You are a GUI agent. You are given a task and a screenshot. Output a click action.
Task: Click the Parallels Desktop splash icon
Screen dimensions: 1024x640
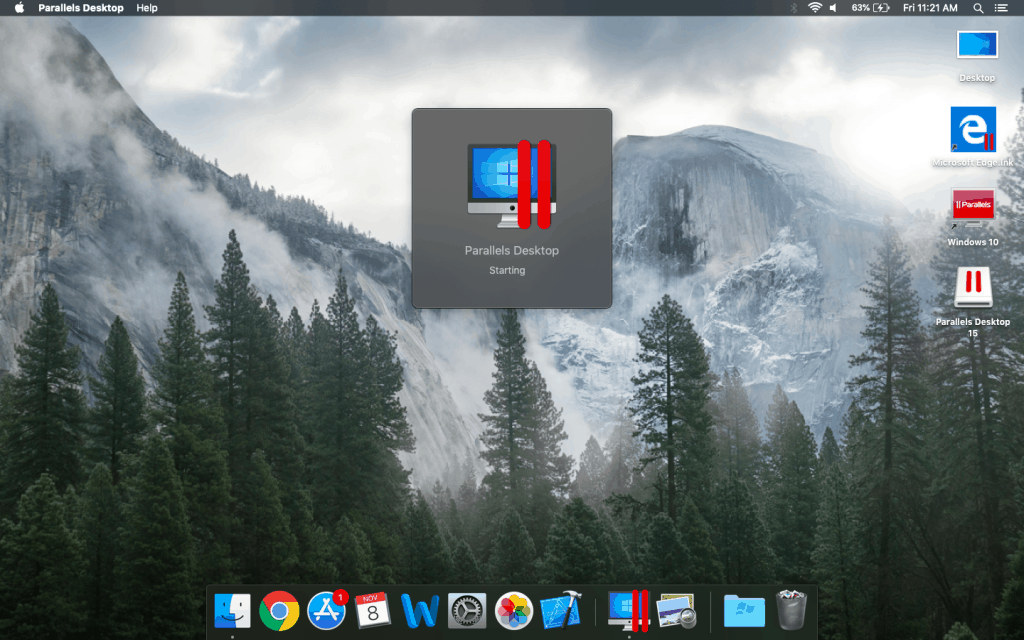[x=512, y=185]
